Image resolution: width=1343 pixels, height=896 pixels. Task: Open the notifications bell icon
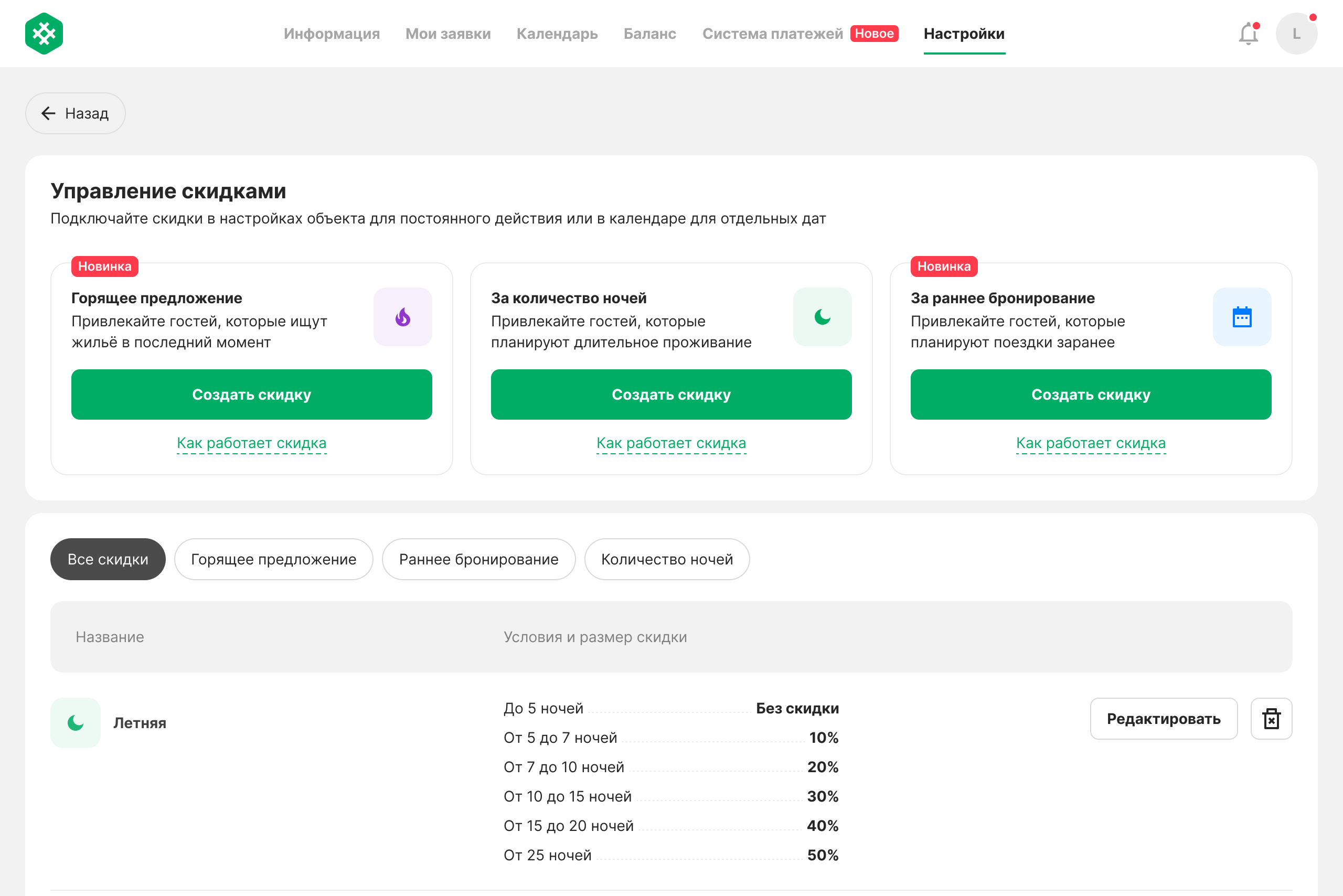[1249, 34]
